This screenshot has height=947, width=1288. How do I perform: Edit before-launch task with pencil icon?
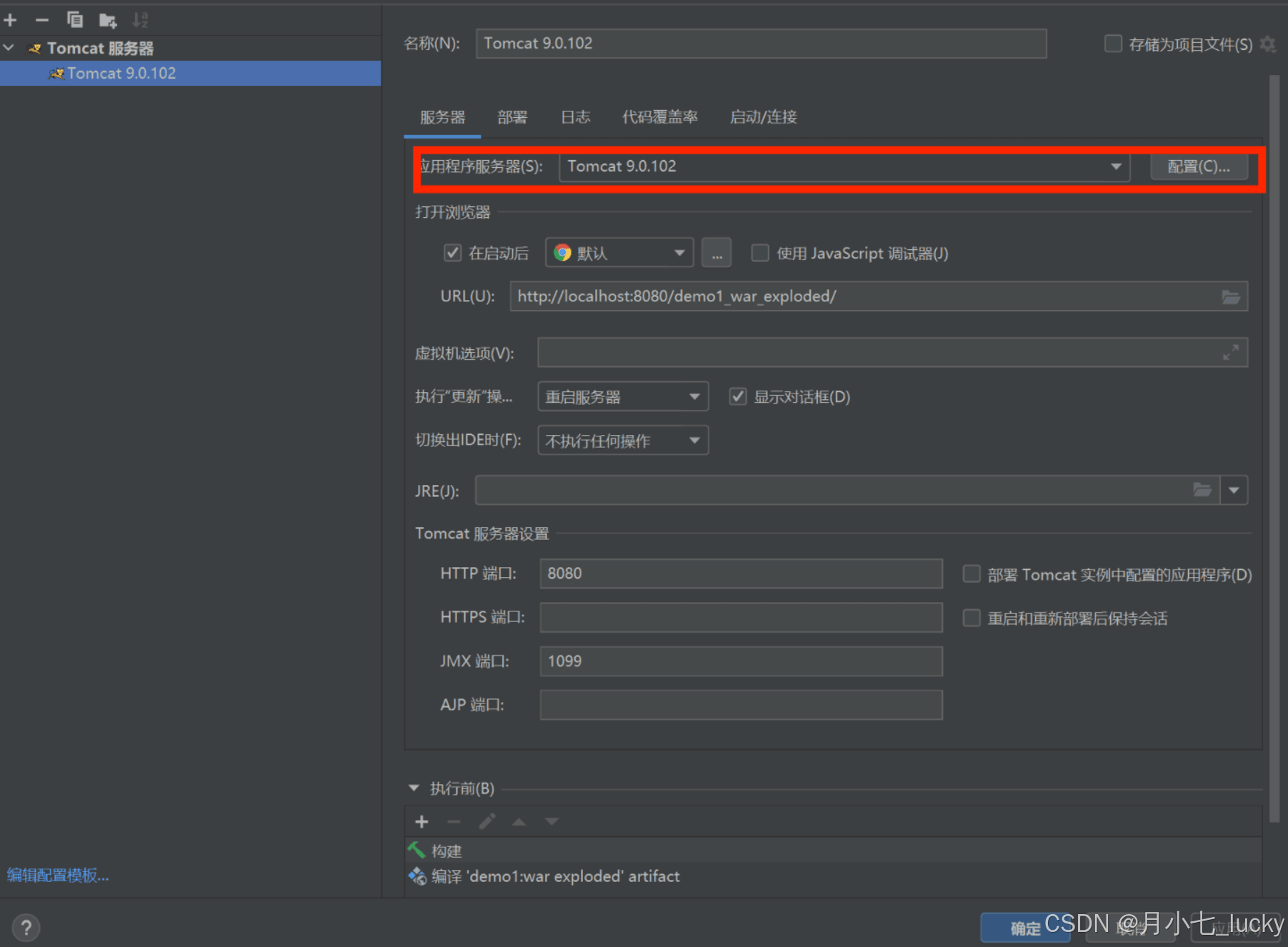pyautogui.click(x=487, y=822)
